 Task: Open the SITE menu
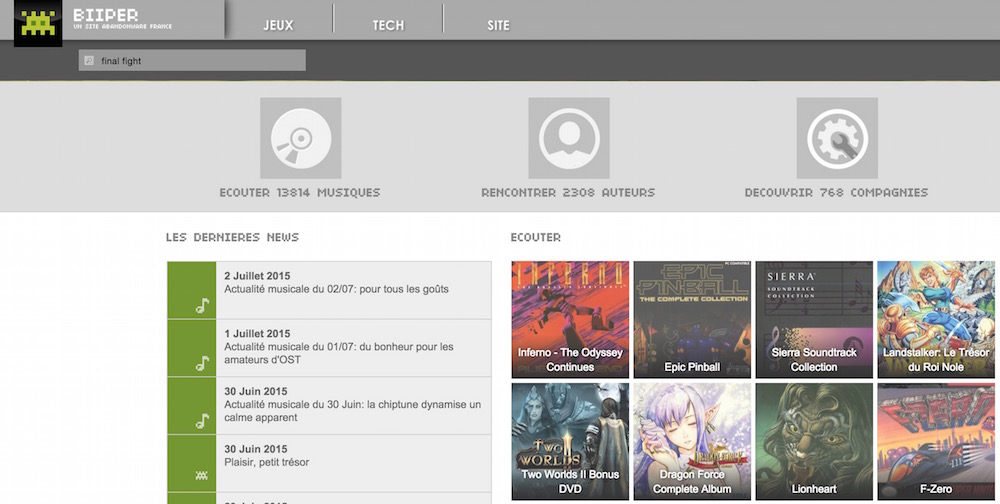point(498,25)
